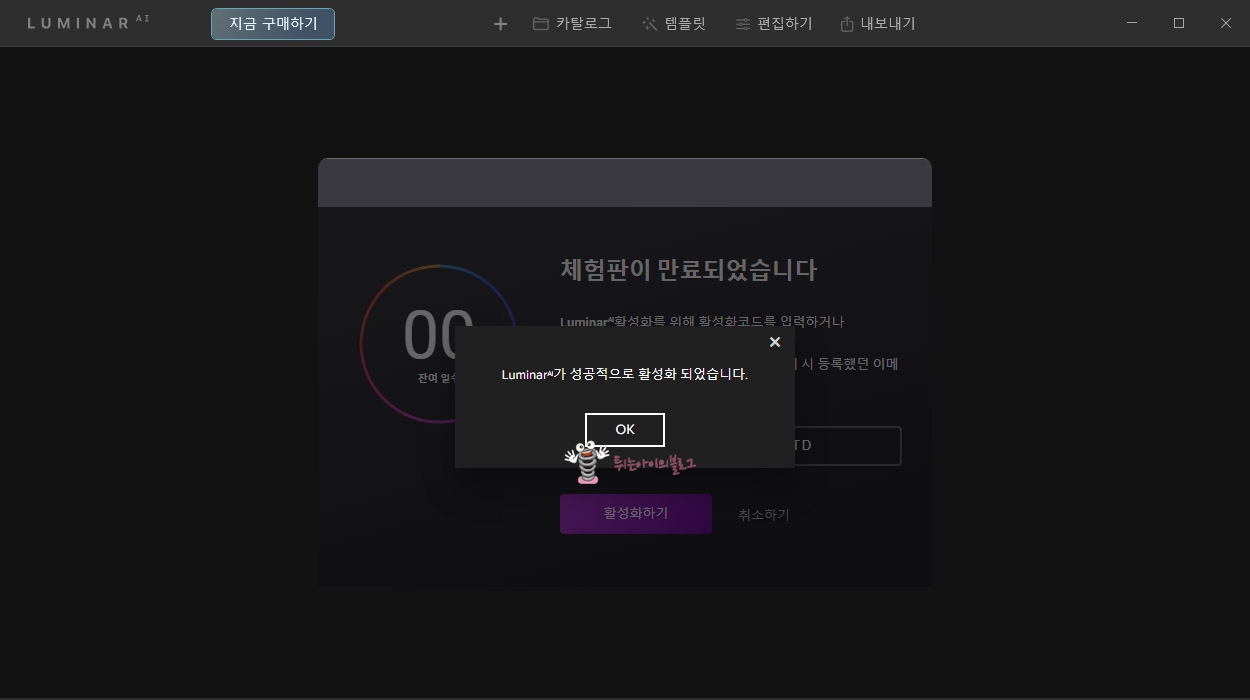This screenshot has width=1250, height=700.
Task: Click the 체험판이 만료되었습니다 heading
Action: (688, 270)
